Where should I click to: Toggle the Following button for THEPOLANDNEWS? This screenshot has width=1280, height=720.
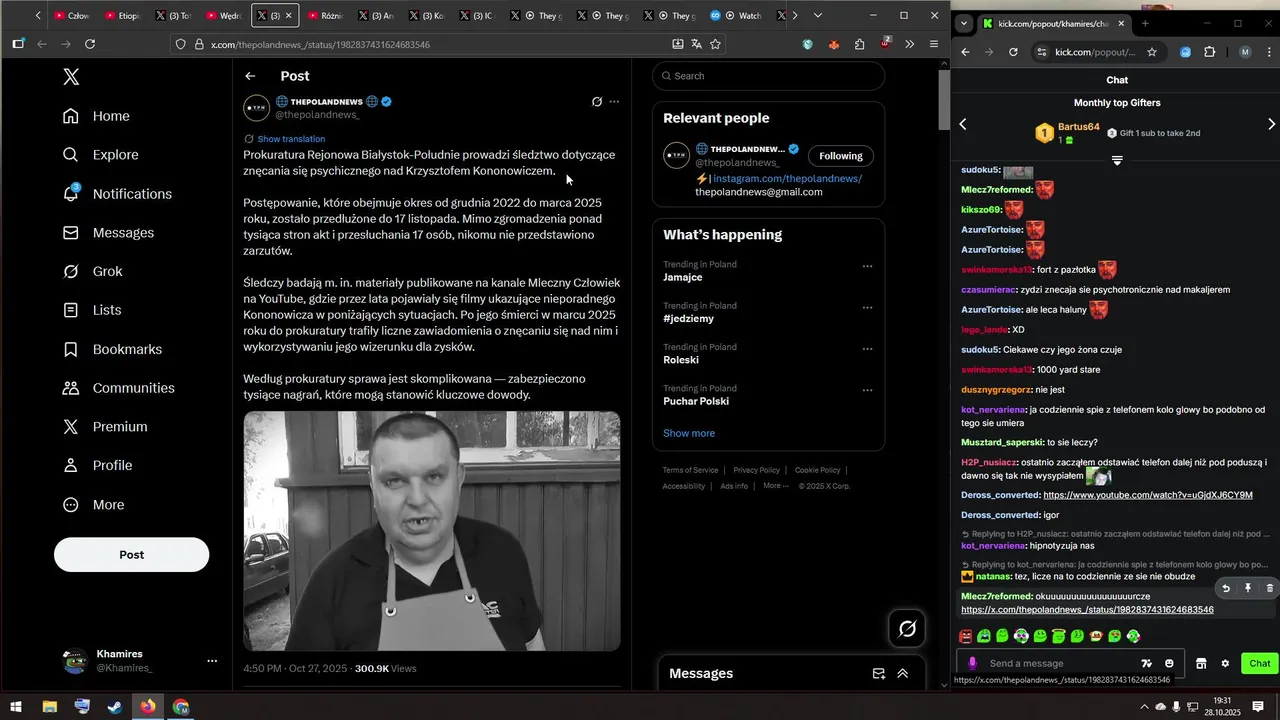pos(841,156)
